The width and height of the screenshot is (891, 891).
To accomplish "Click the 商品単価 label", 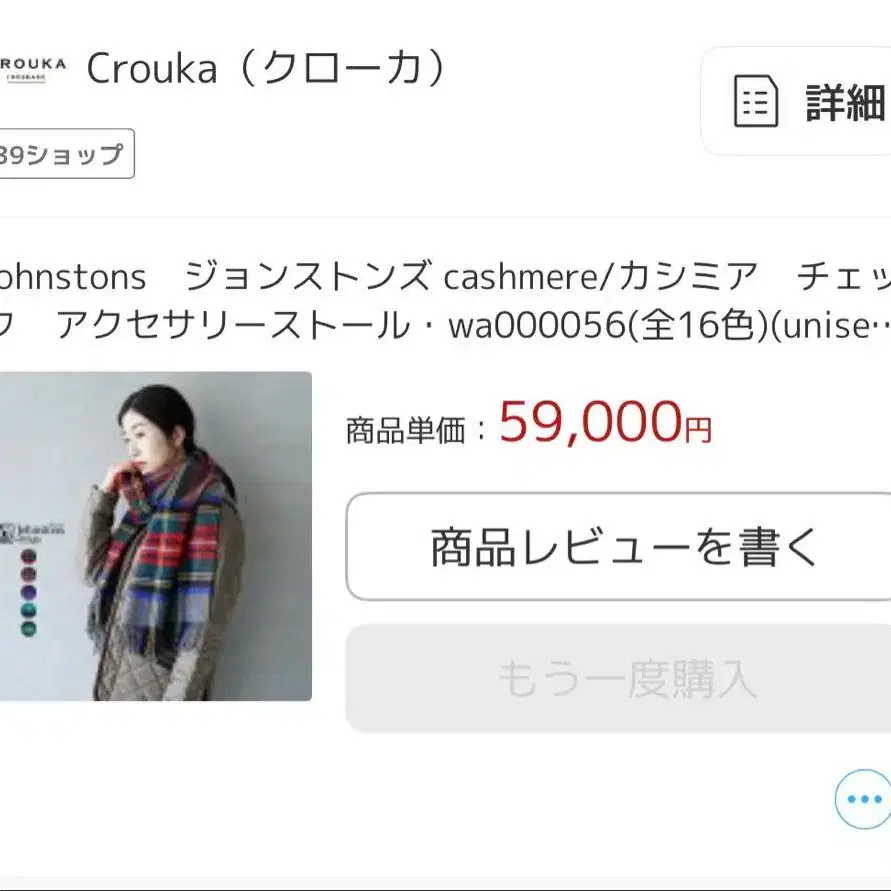I will [406, 430].
